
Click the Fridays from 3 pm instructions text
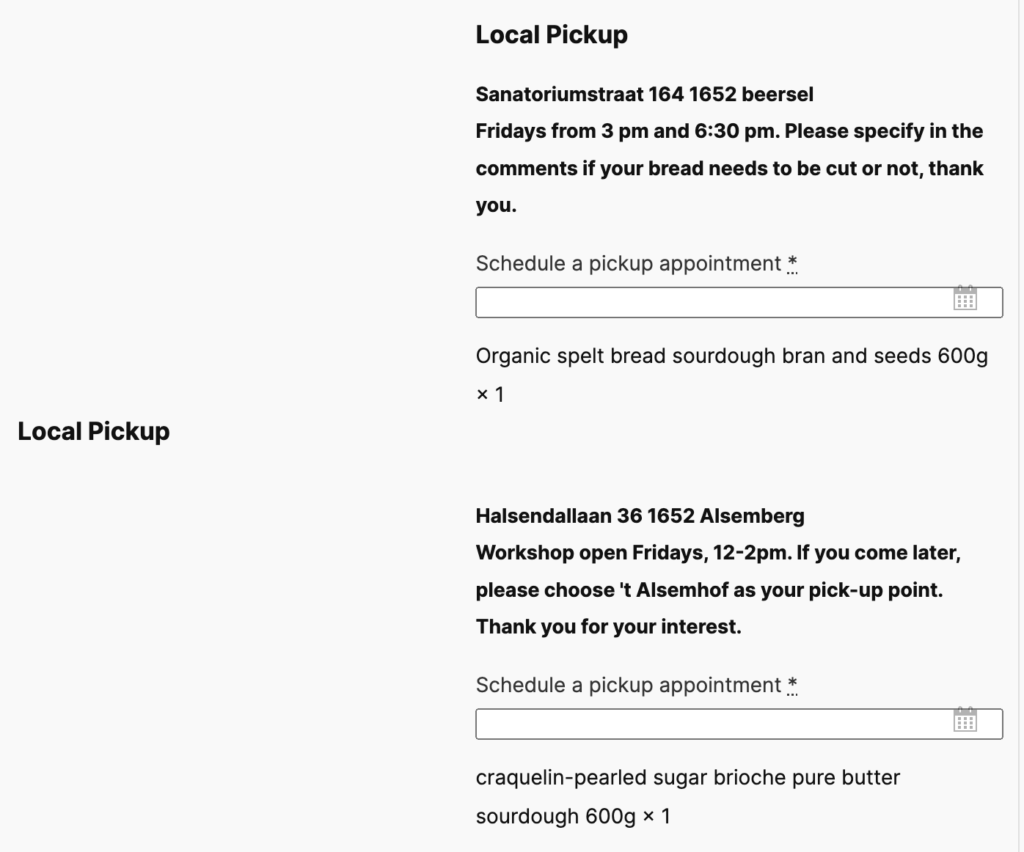pos(729,168)
